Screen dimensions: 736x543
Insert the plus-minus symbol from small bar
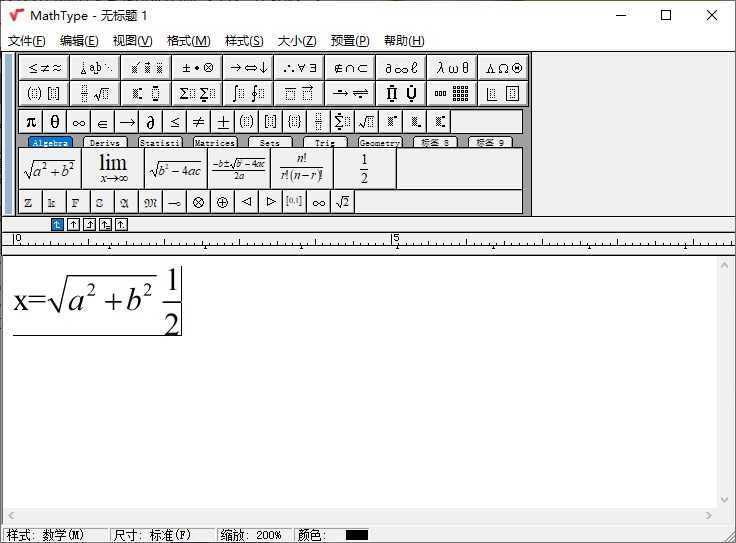(x=222, y=122)
